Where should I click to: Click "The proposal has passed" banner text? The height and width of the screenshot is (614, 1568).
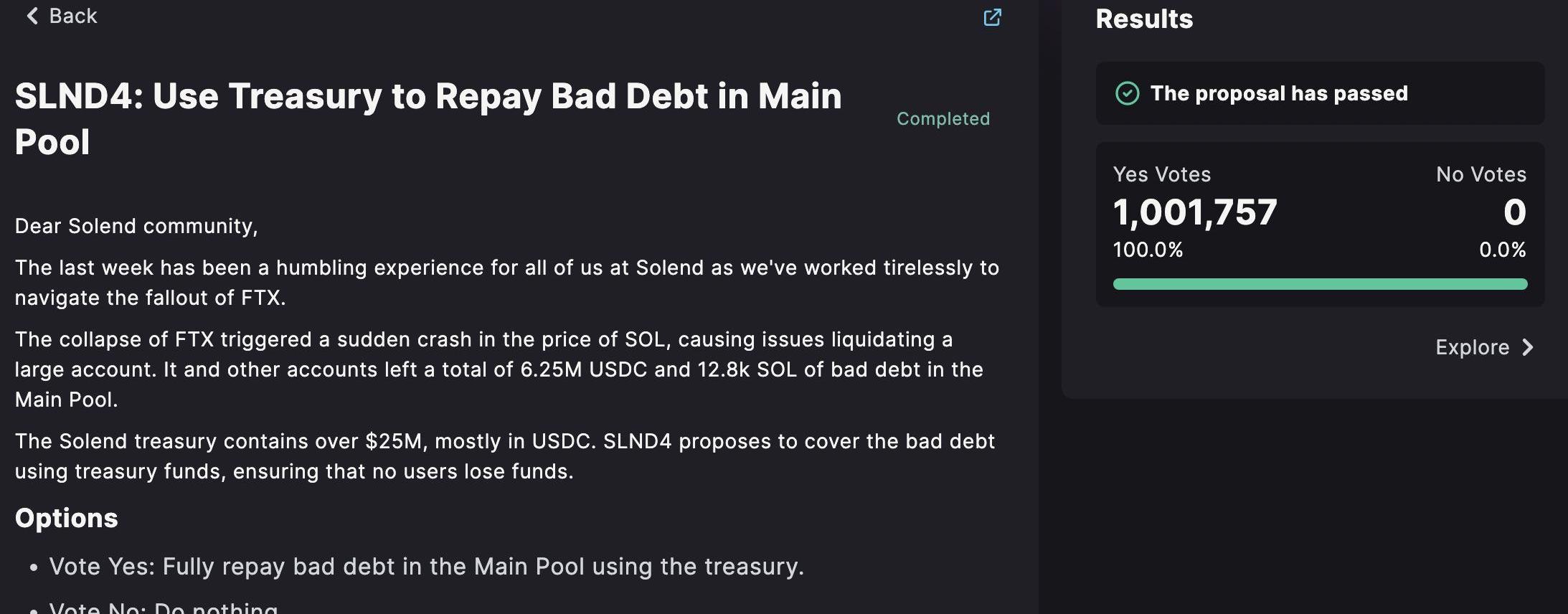[1279, 93]
